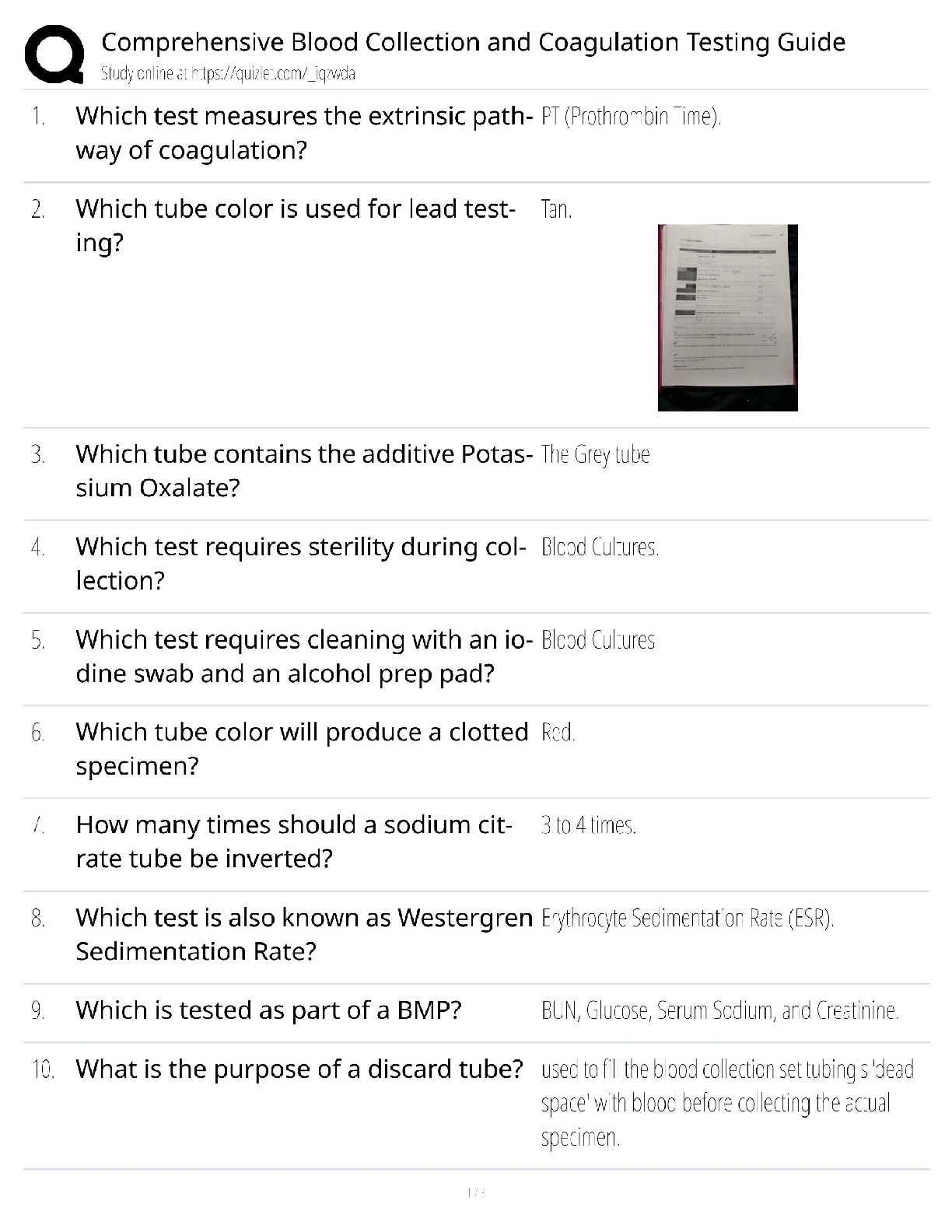The height and width of the screenshot is (1232, 952).
Task: Click the discard tube purpose answer
Action: point(726,1103)
